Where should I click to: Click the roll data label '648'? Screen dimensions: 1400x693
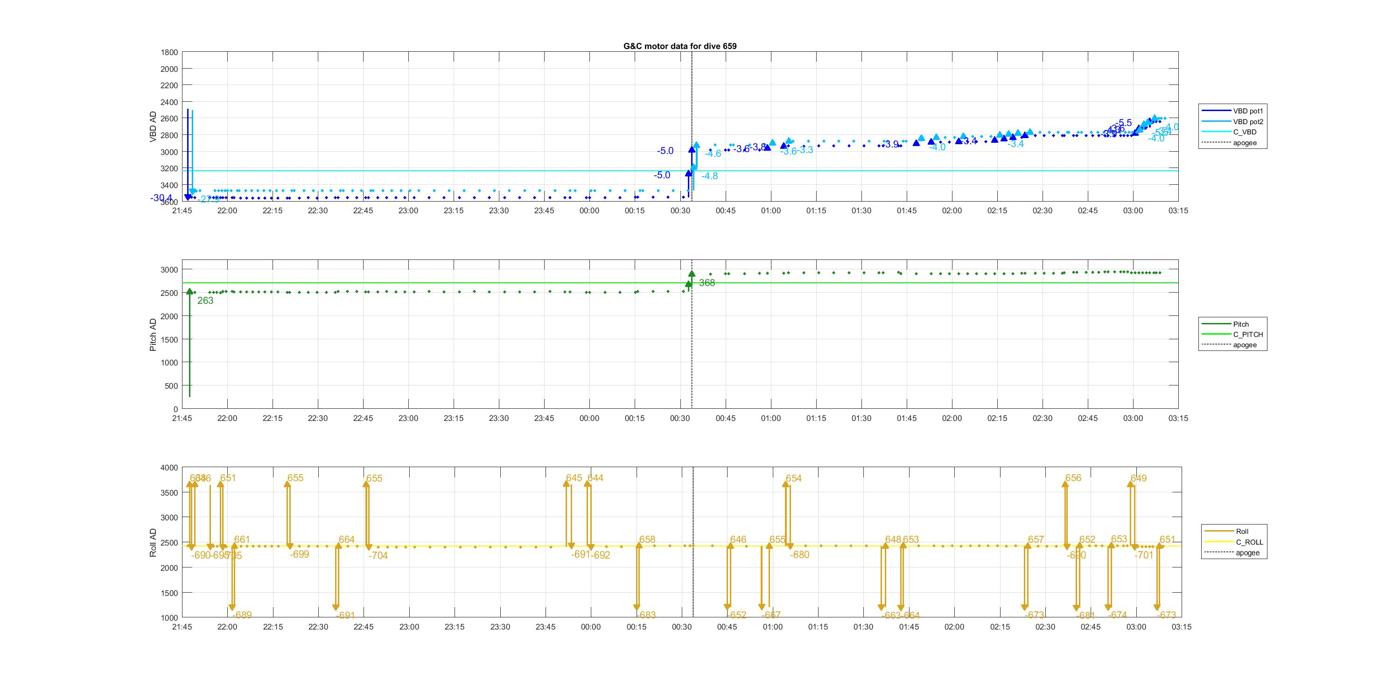click(893, 540)
